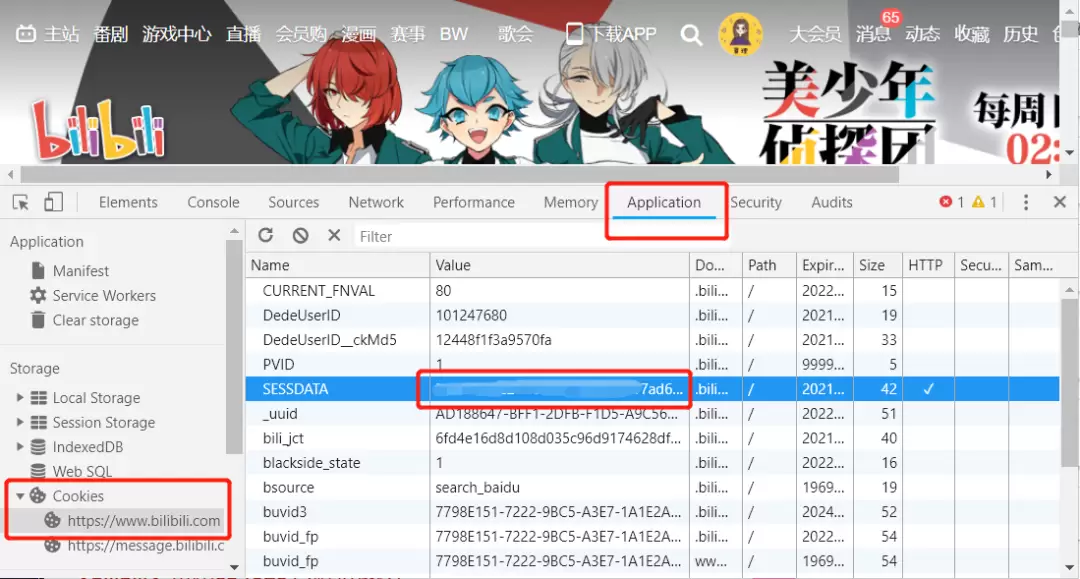Image resolution: width=1080 pixels, height=579 pixels.
Task: Switch to the Elements tab
Action: pyautogui.click(x=128, y=202)
